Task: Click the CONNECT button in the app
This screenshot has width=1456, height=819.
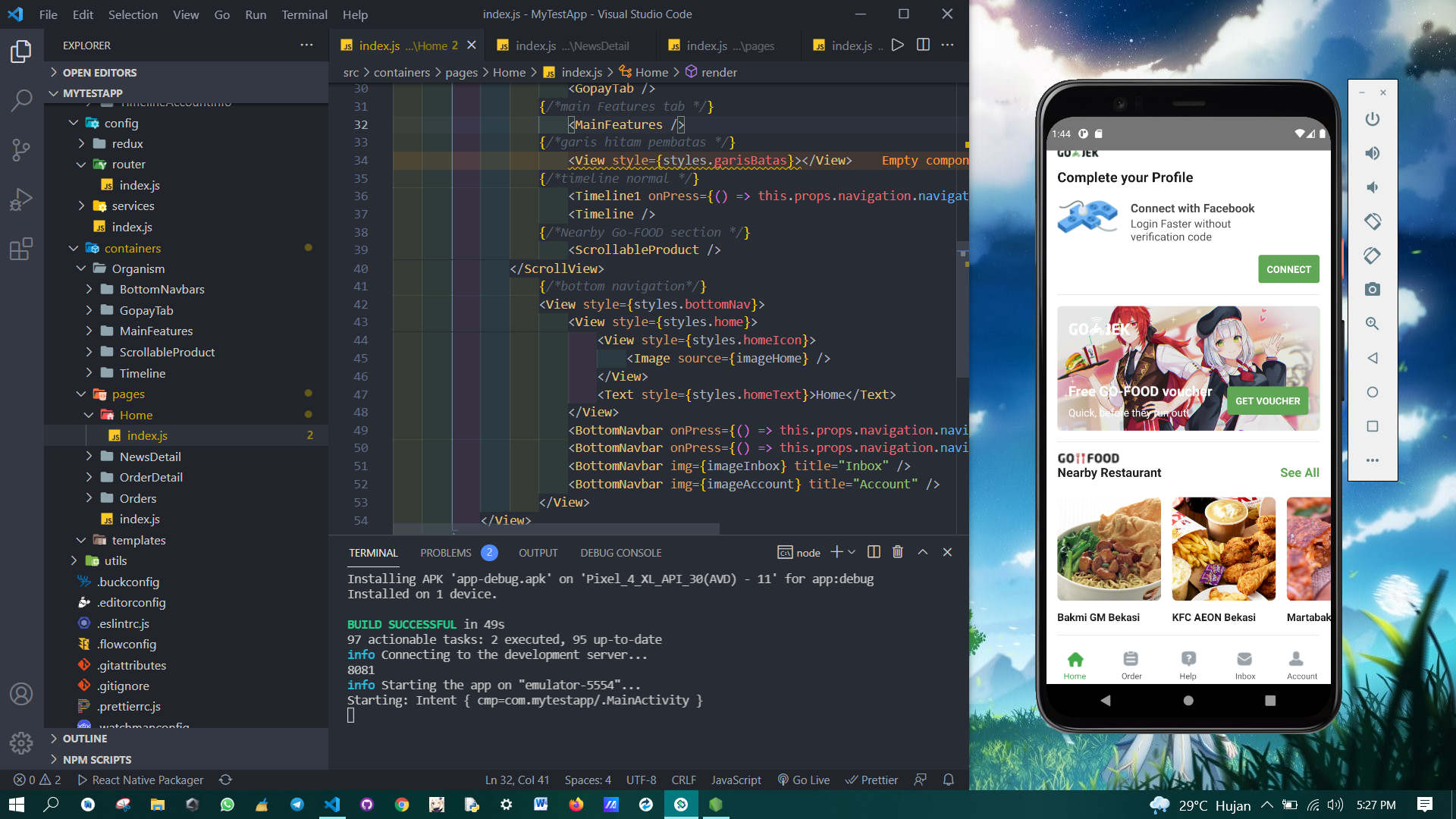Action: 1288,269
